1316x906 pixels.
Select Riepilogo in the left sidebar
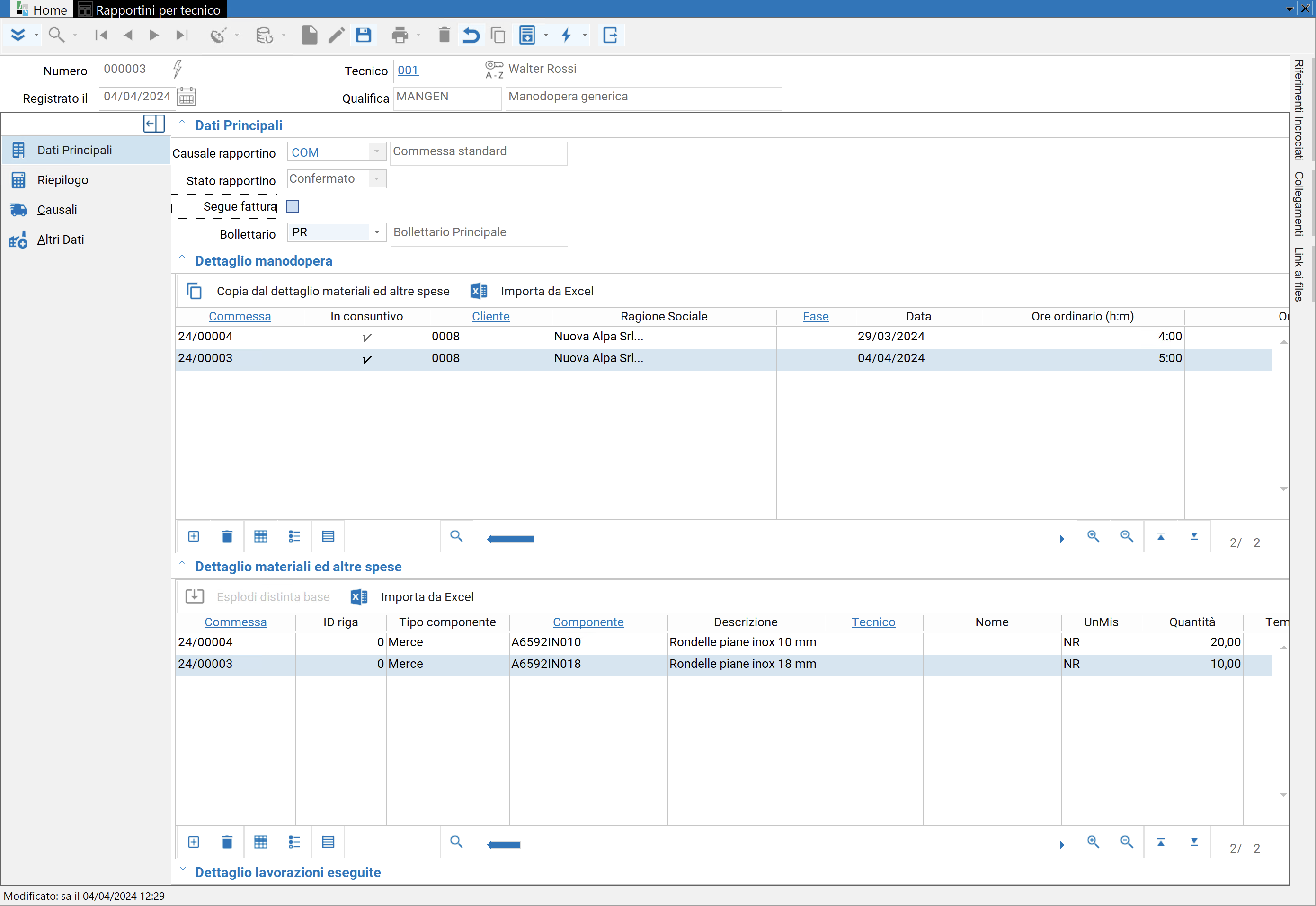click(x=62, y=180)
